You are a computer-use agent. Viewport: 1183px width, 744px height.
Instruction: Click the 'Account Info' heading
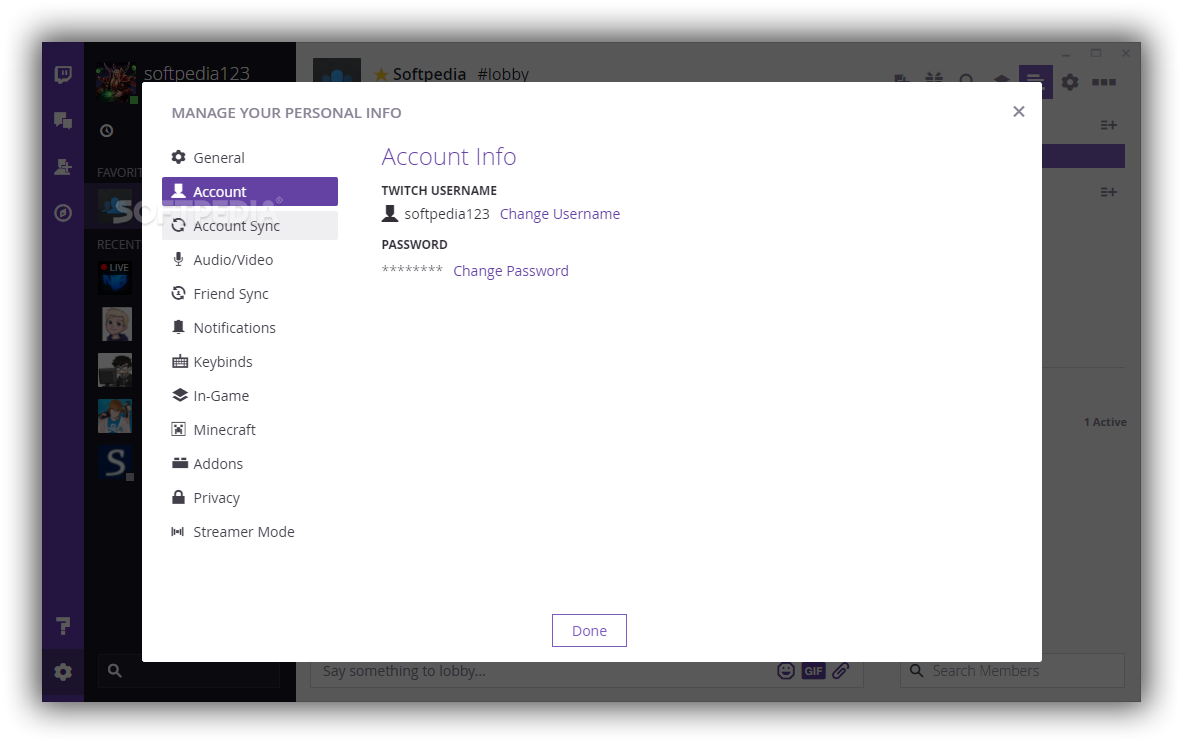point(449,156)
